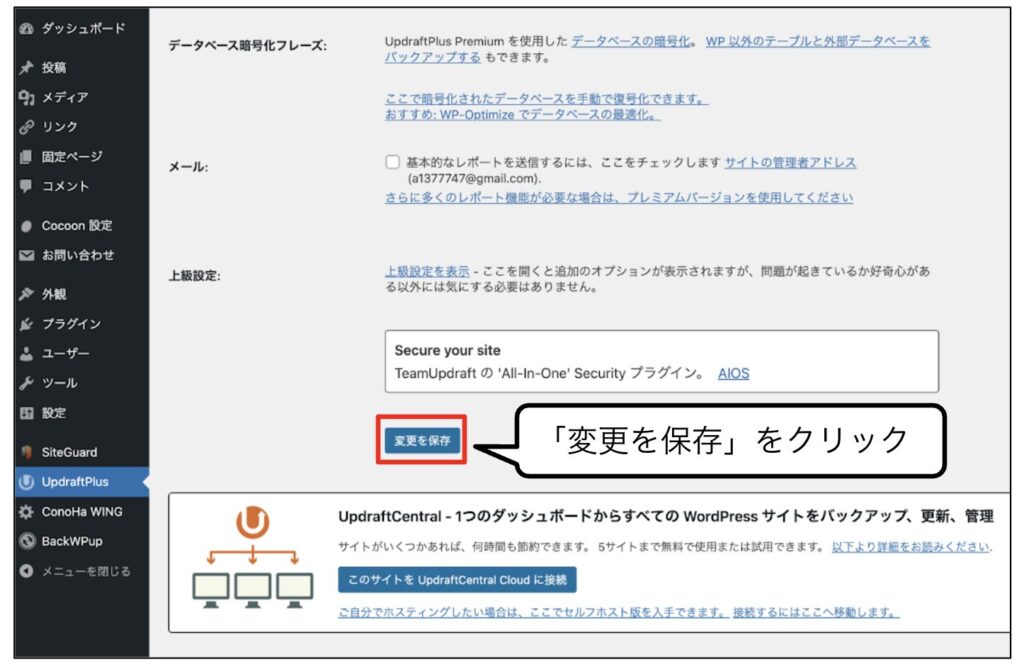Click the paintbrush icon beside 外観

(x=26, y=294)
